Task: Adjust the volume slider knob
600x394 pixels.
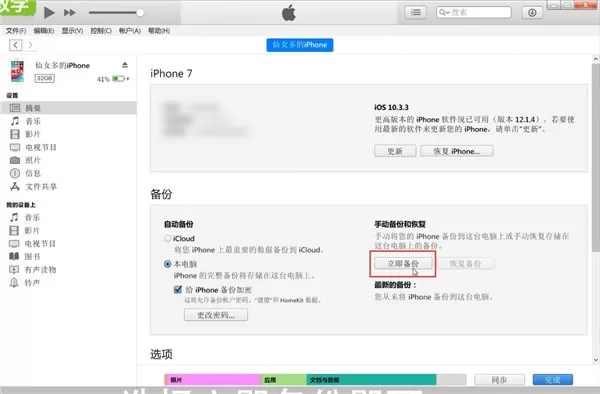Action: pyautogui.click(x=140, y=13)
